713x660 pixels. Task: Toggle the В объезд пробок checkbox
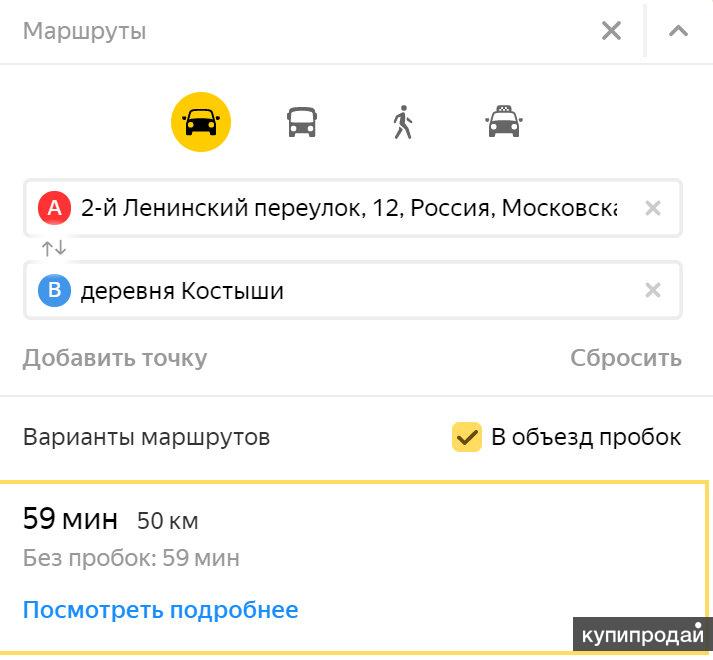coord(467,437)
